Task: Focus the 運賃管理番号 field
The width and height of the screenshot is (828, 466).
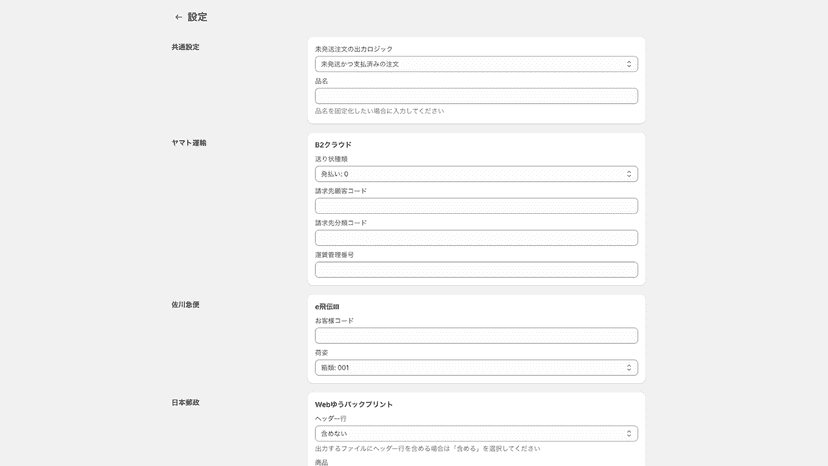Action: (476, 269)
